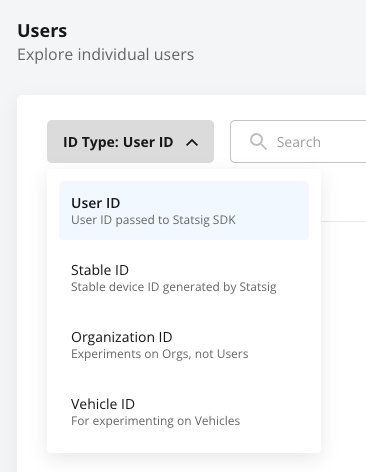
Task: Choose Stable ID from the list
Action: click(184, 278)
